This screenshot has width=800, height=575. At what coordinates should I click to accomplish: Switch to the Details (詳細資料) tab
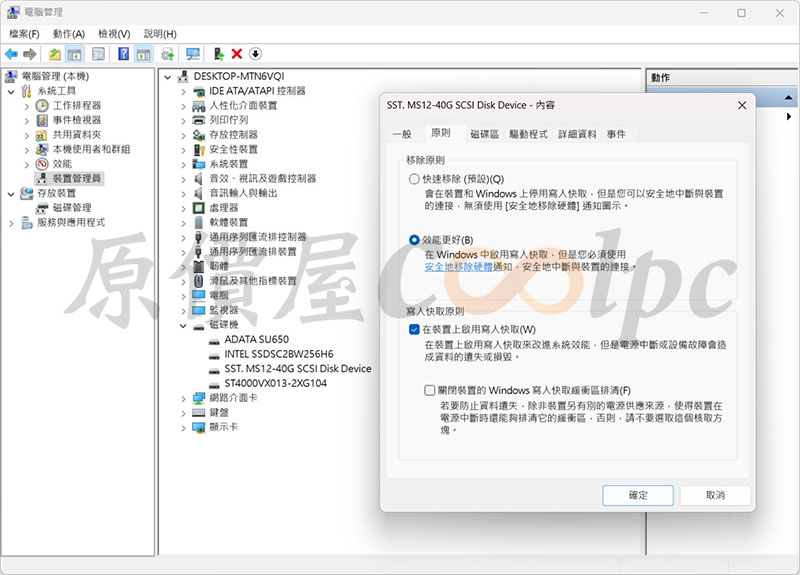(577, 134)
